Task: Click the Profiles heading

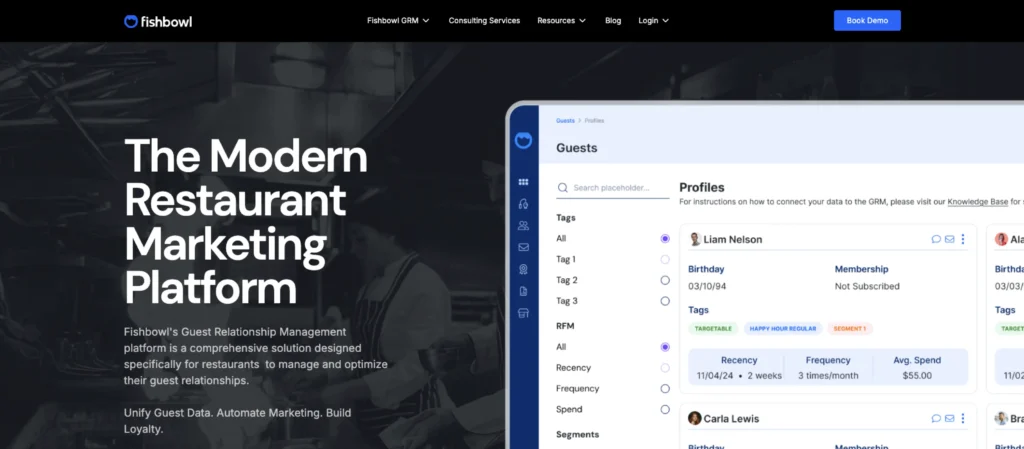Action: click(x=702, y=188)
